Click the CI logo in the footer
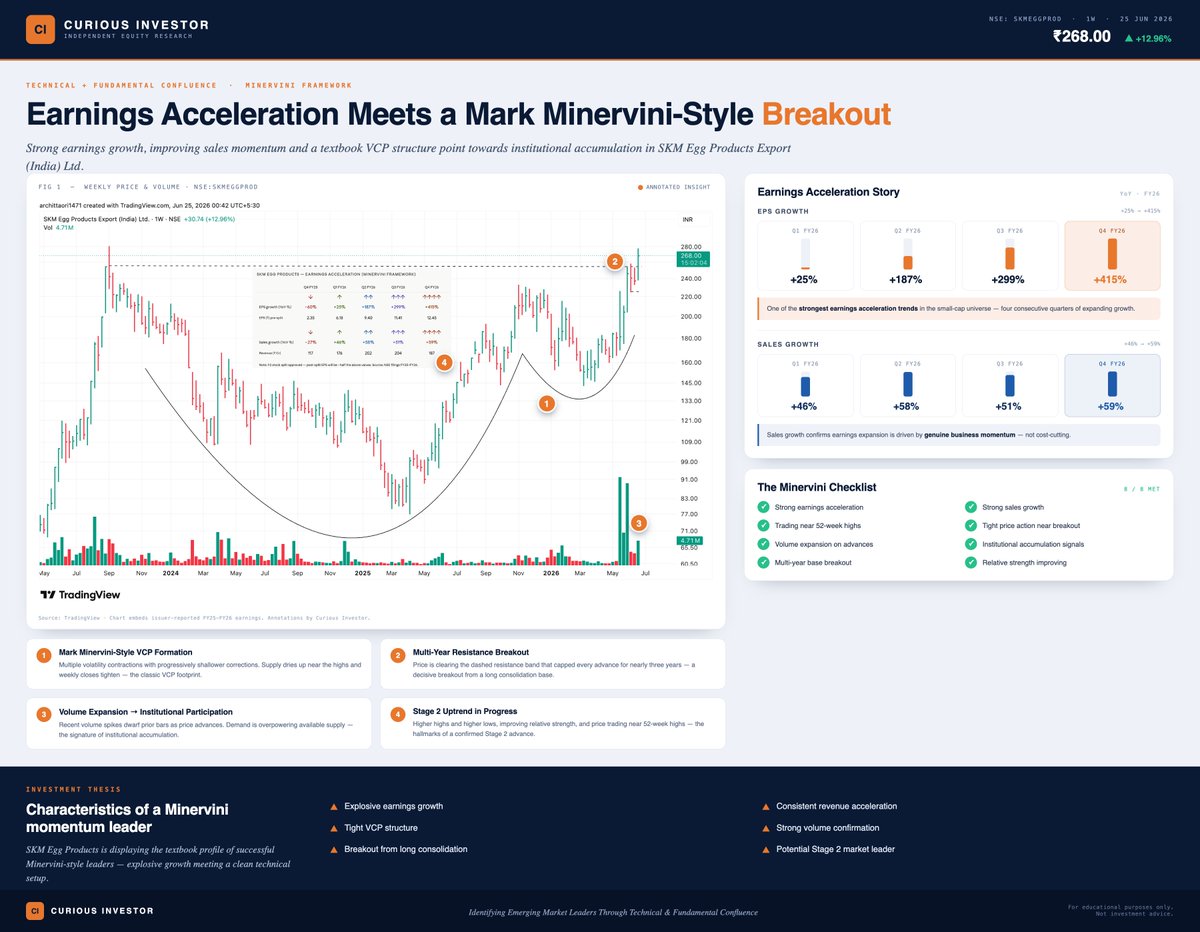Image resolution: width=1200 pixels, height=932 pixels. pyautogui.click(x=35, y=911)
